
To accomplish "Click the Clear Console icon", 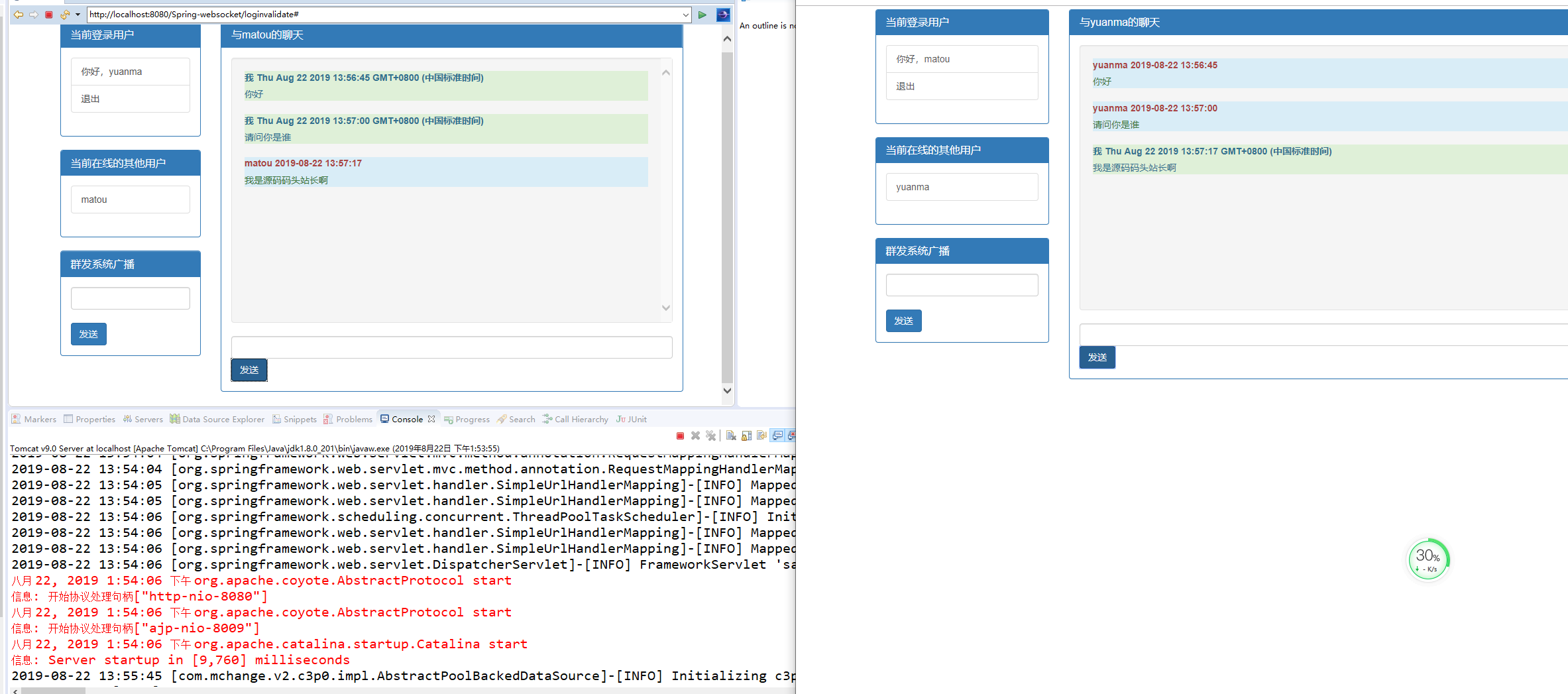I will click(731, 435).
